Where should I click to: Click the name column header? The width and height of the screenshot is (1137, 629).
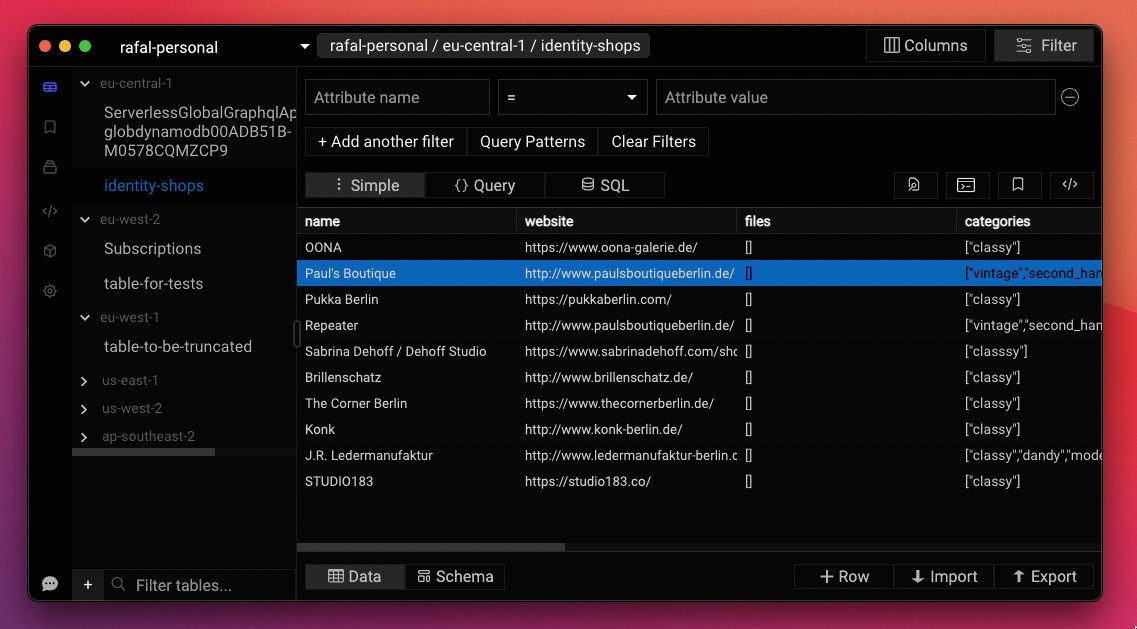tap(406, 221)
